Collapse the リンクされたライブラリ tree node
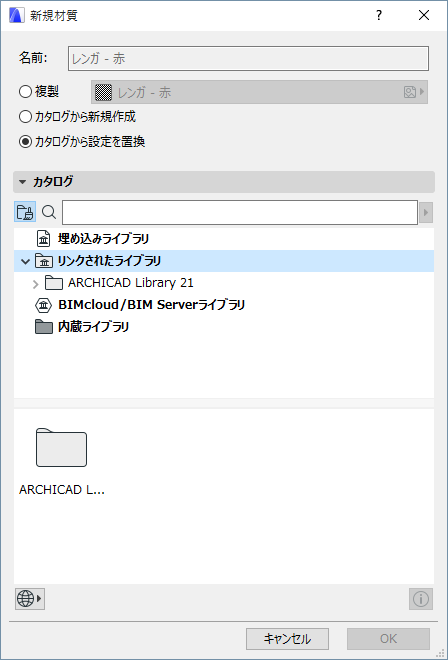The image size is (448, 660). tap(26, 261)
